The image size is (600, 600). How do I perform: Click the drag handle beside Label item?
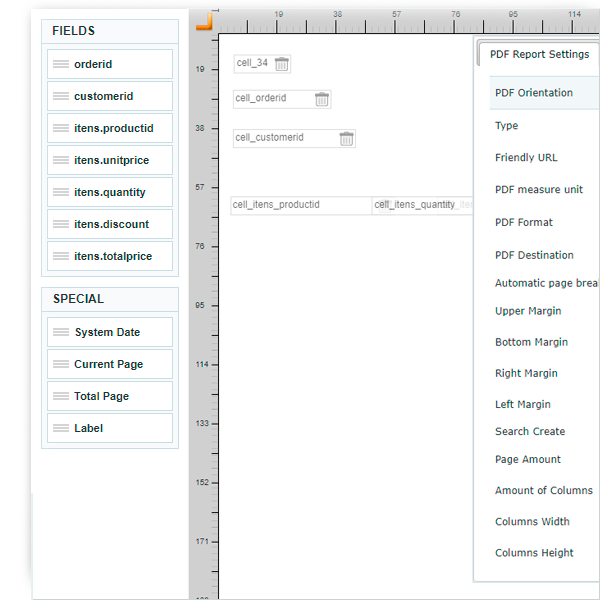click(61, 428)
